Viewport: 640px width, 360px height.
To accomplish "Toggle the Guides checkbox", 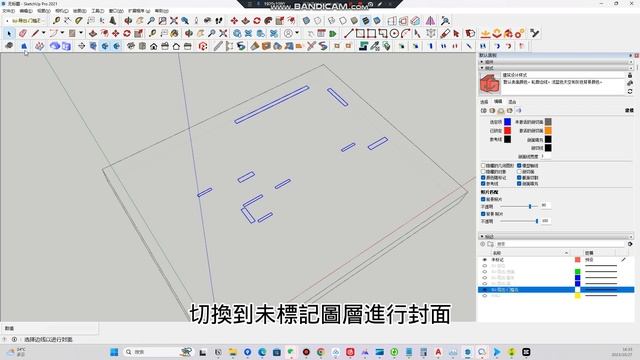I will (x=483, y=184).
